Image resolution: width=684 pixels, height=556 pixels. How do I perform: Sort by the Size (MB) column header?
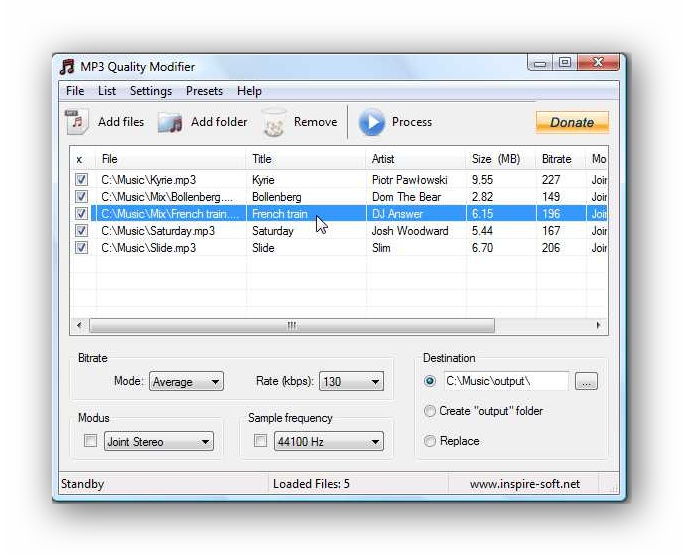point(501,159)
